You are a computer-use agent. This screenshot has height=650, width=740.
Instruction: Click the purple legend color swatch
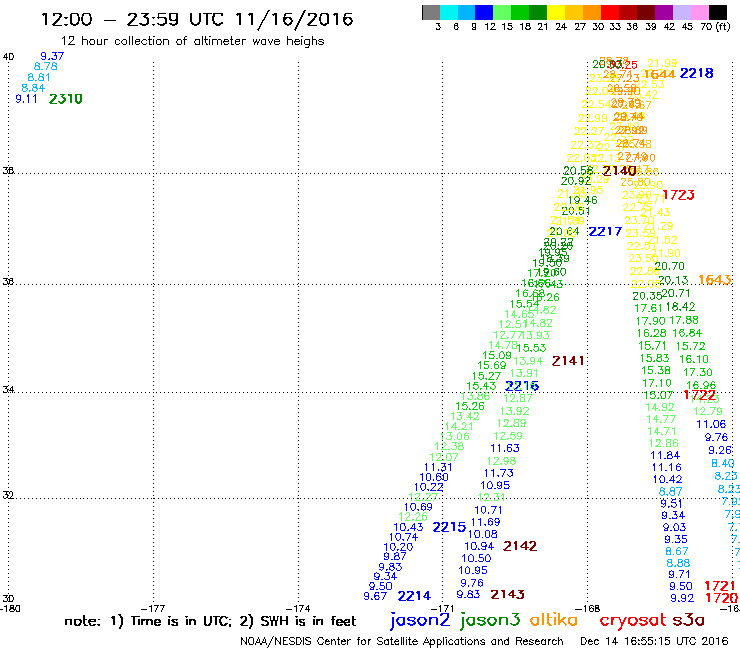pos(663,12)
